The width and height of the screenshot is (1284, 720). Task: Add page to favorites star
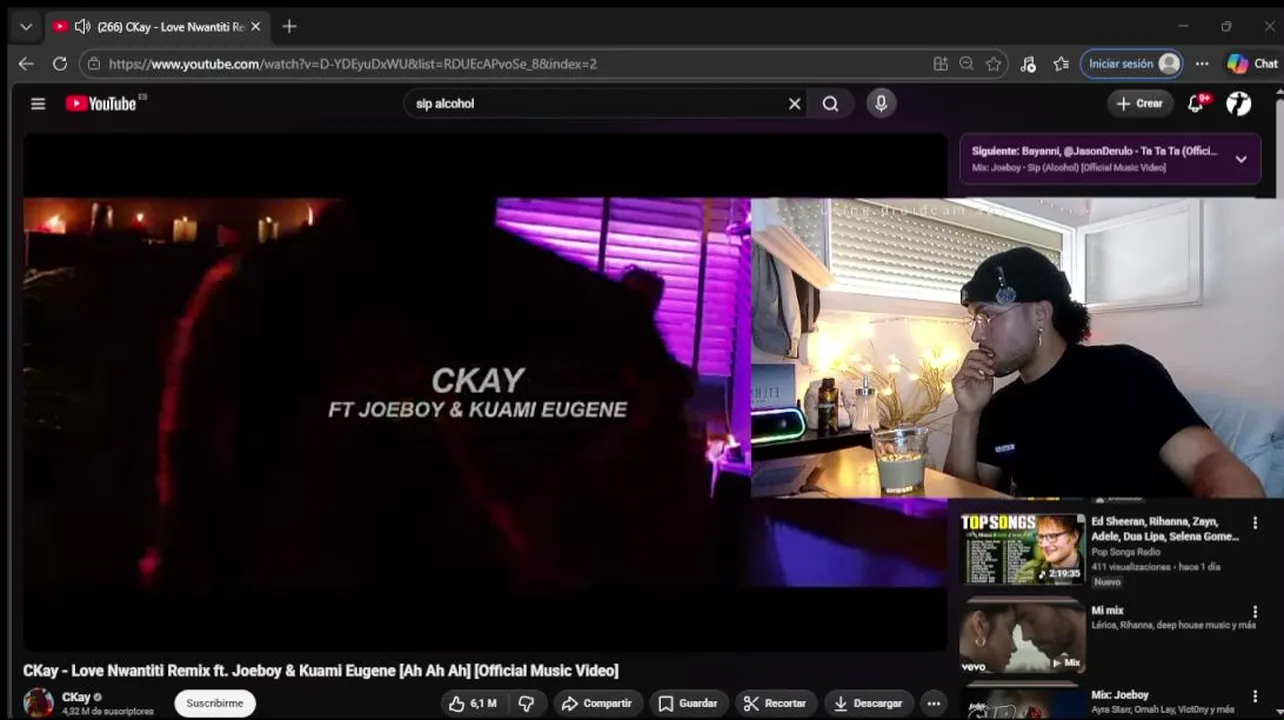pyautogui.click(x=993, y=64)
